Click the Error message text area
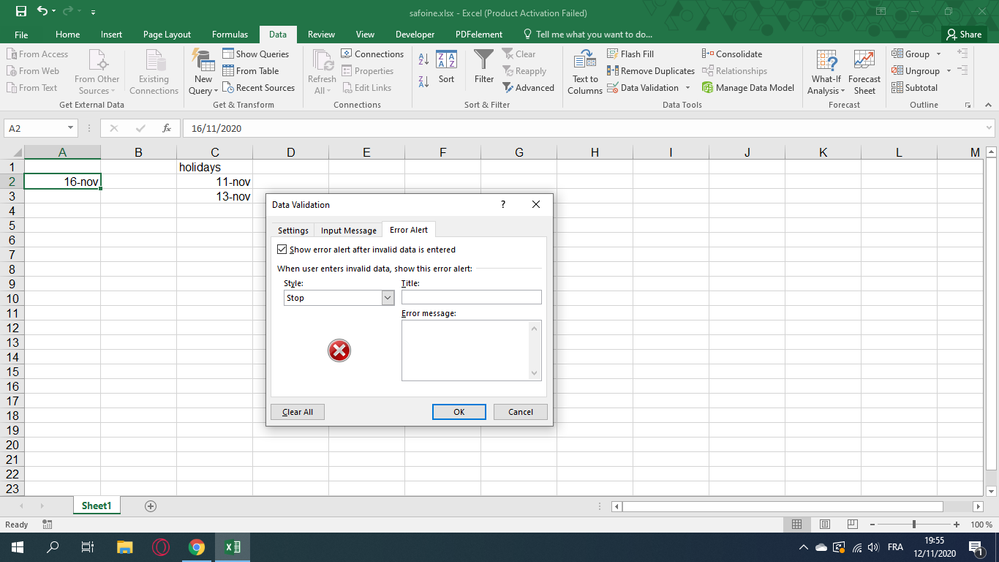The height and width of the screenshot is (562, 999). 471,350
